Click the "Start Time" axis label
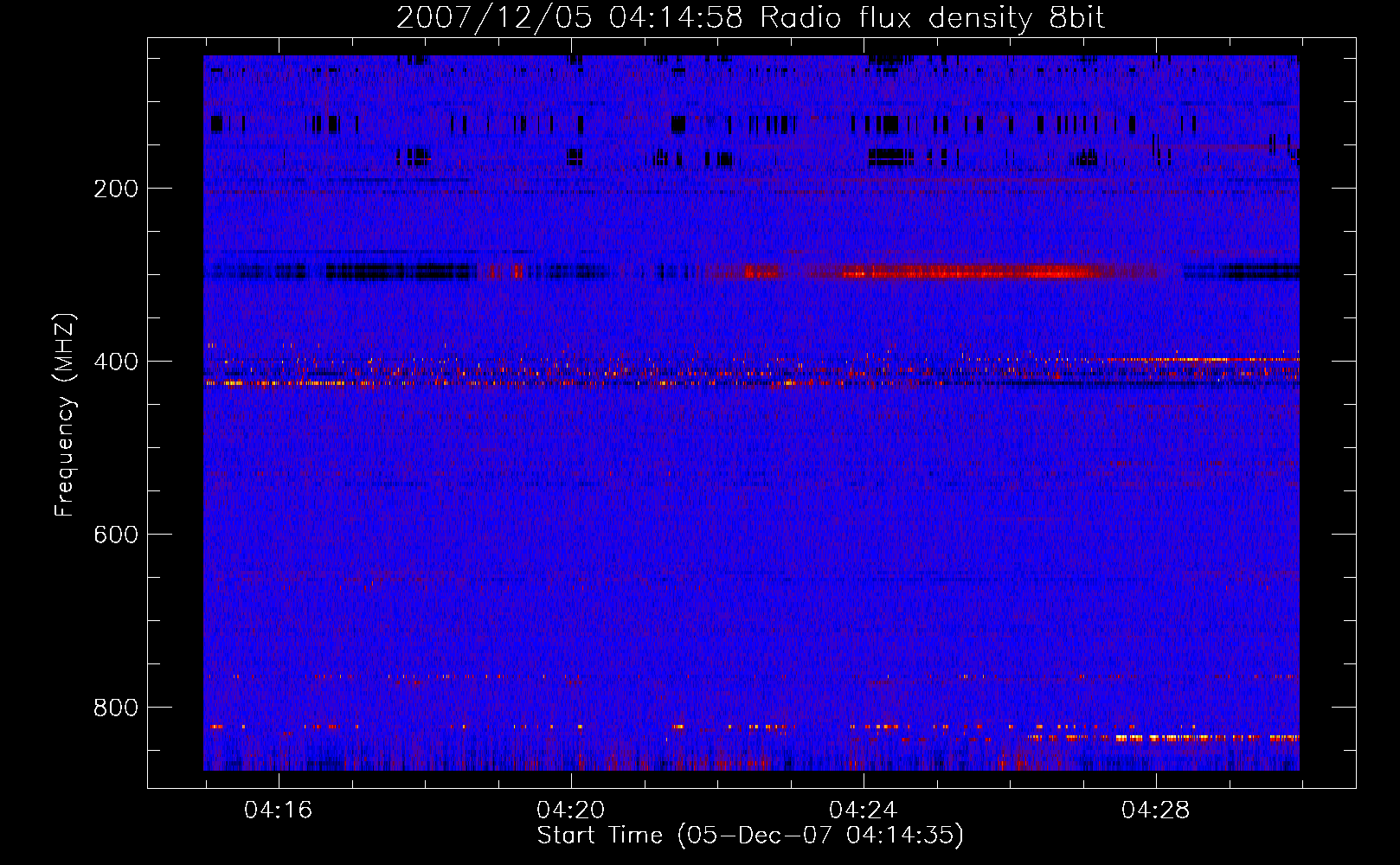The width and height of the screenshot is (1400, 865). point(600,836)
